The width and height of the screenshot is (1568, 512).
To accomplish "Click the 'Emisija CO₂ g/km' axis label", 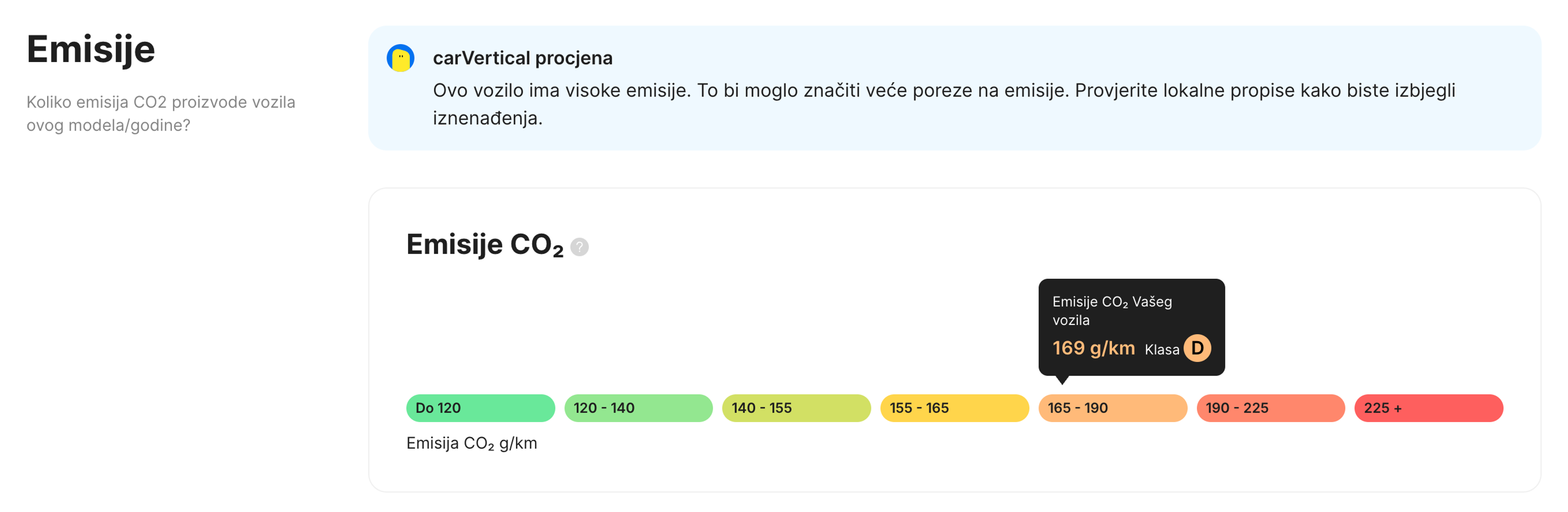I will (472, 443).
